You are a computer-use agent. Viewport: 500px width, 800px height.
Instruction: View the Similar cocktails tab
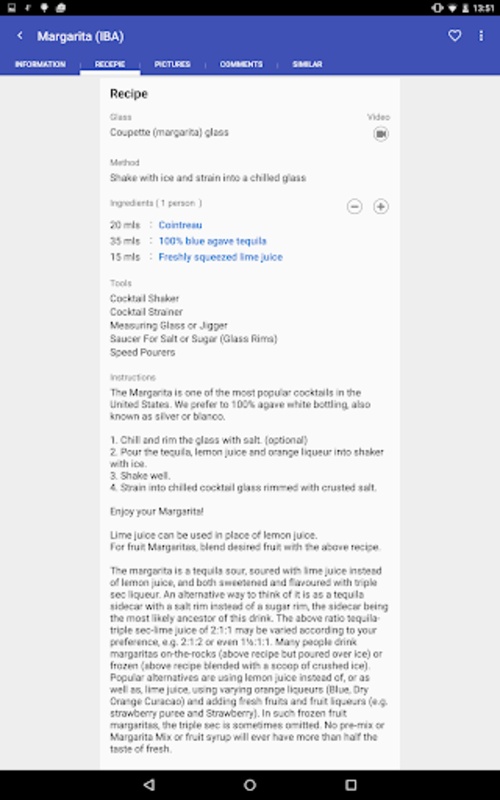coord(307,64)
